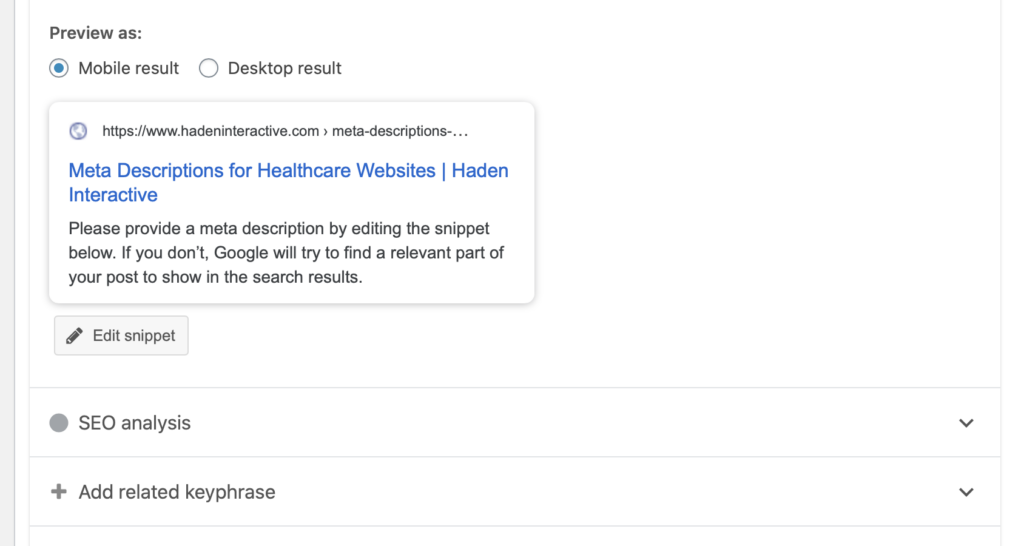Click the Preview as heading
The image size is (1024, 546).
click(95, 33)
